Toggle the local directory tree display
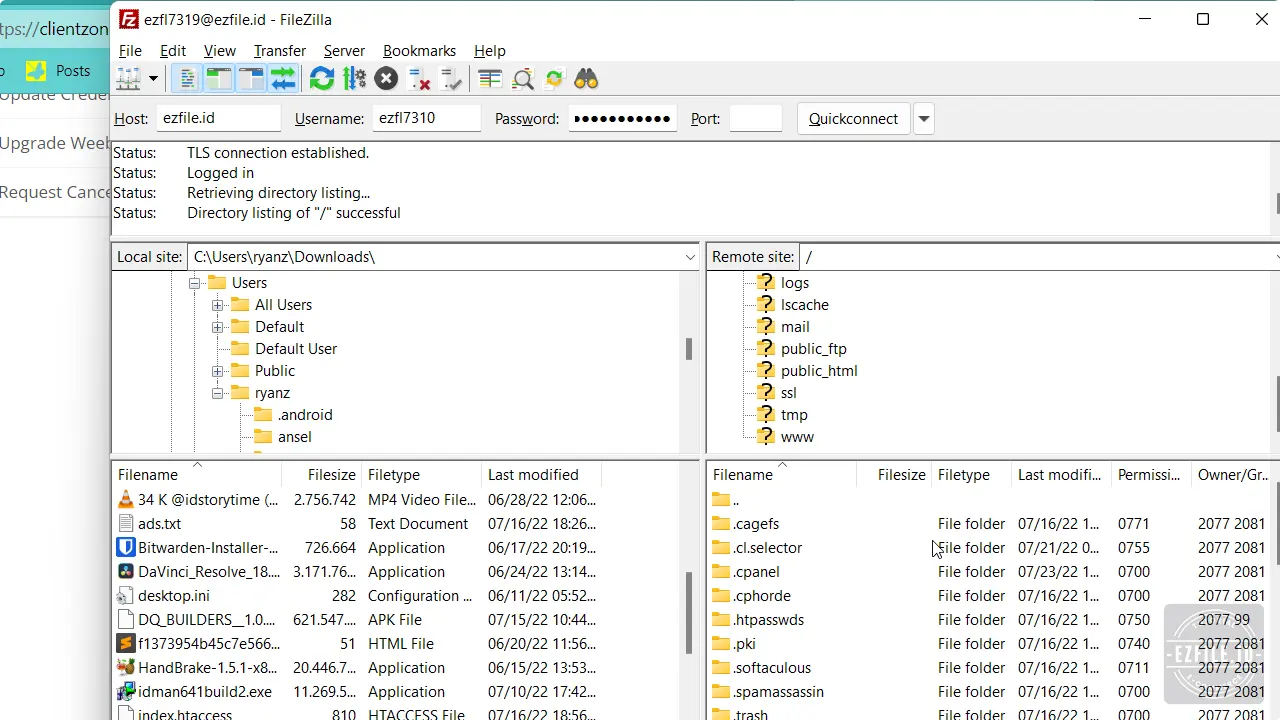The height and width of the screenshot is (720, 1280). point(219,79)
